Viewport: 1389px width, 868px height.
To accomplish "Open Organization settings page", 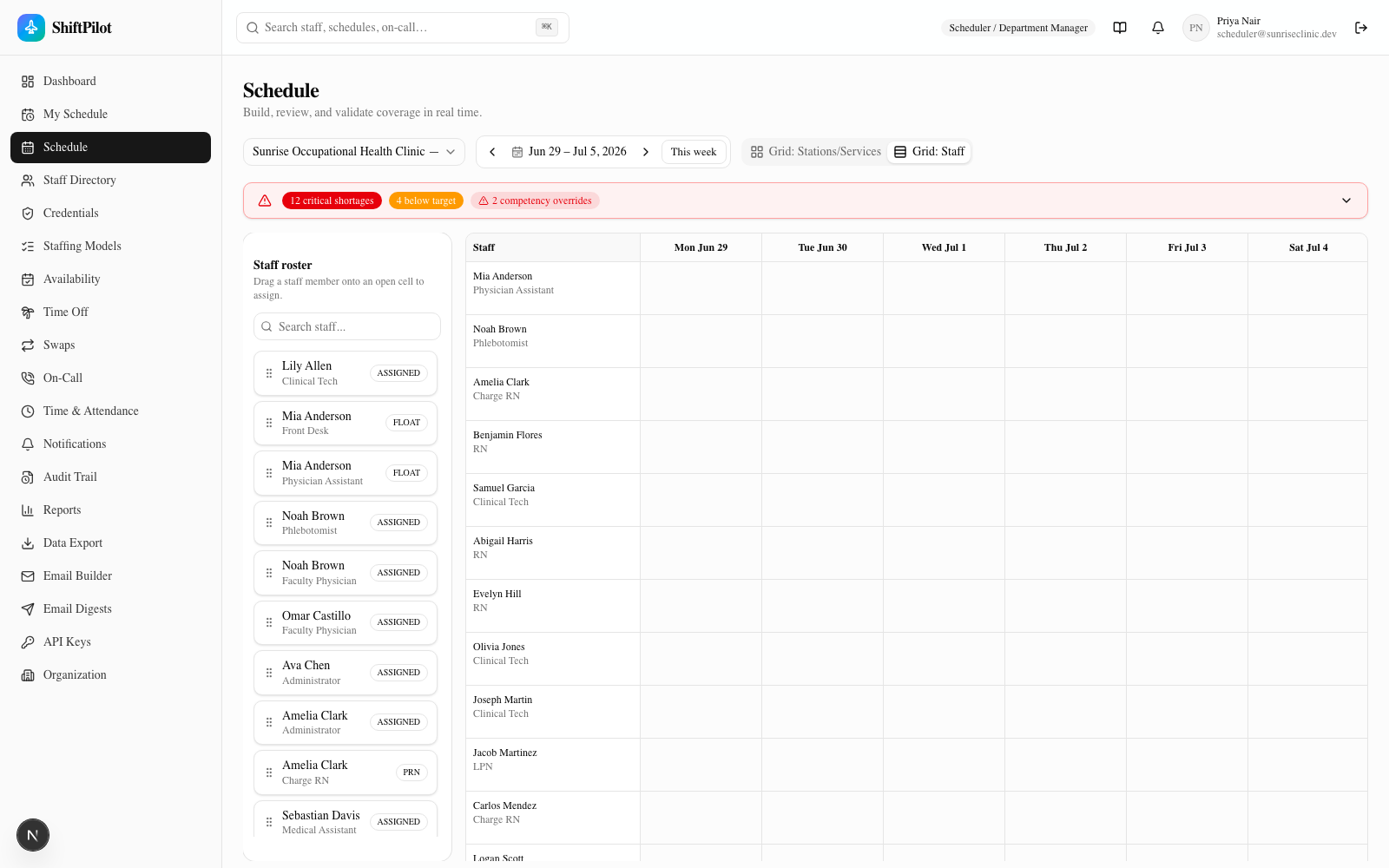I will [x=110, y=675].
